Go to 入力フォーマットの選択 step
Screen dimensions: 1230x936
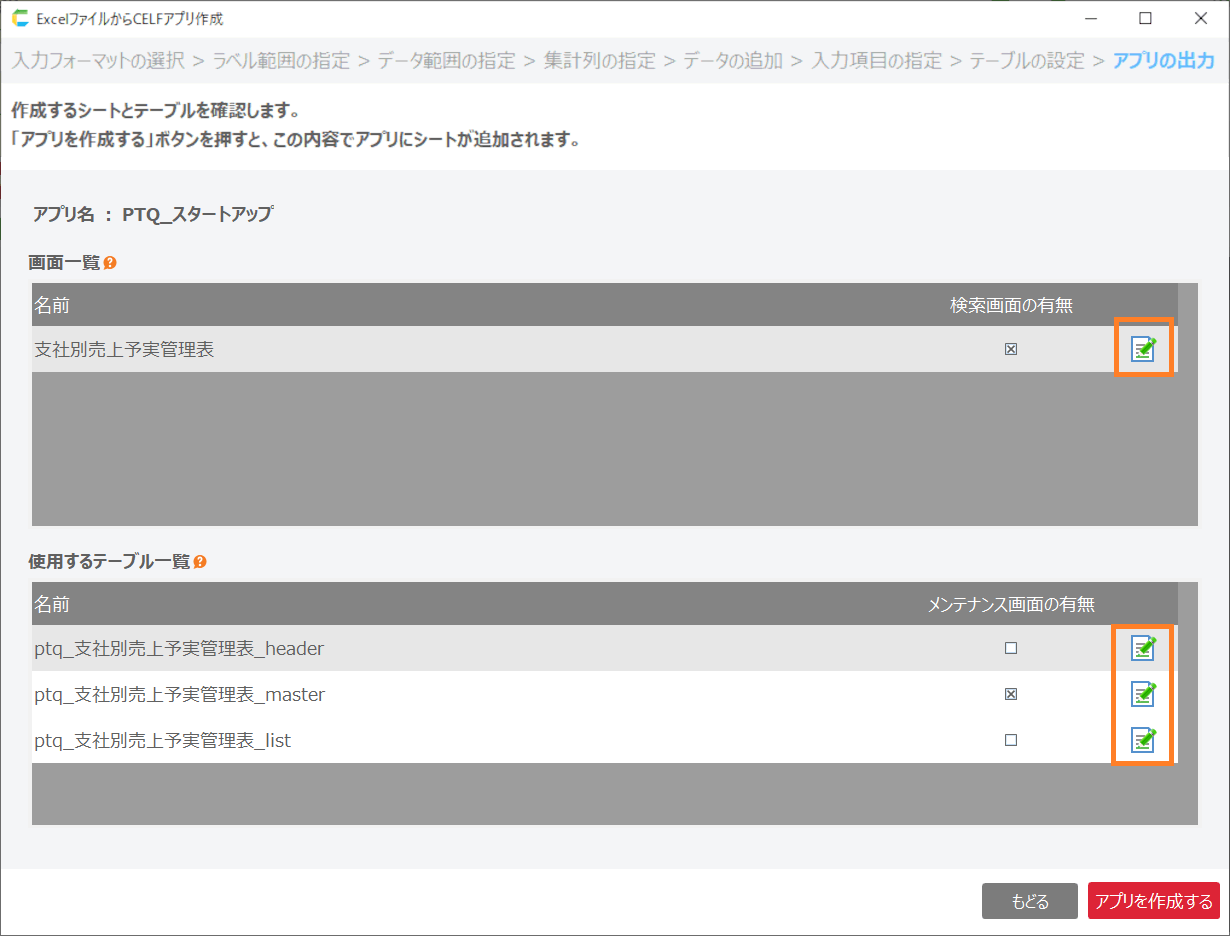click(x=98, y=61)
